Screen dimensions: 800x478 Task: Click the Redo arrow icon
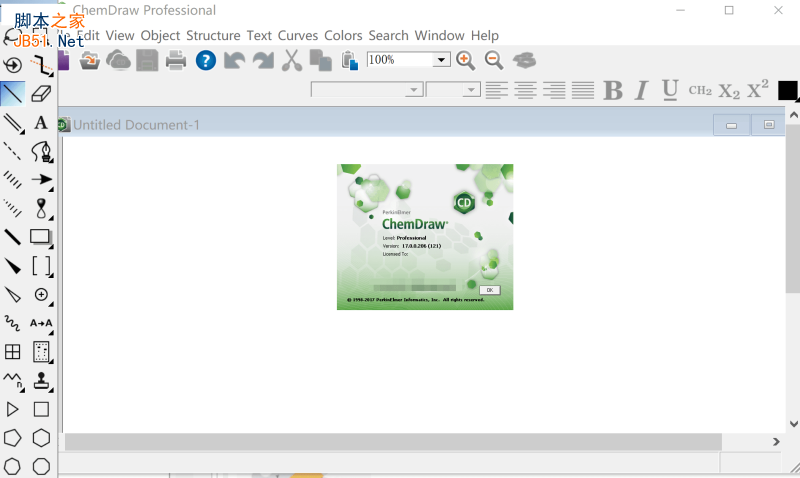(x=263, y=60)
